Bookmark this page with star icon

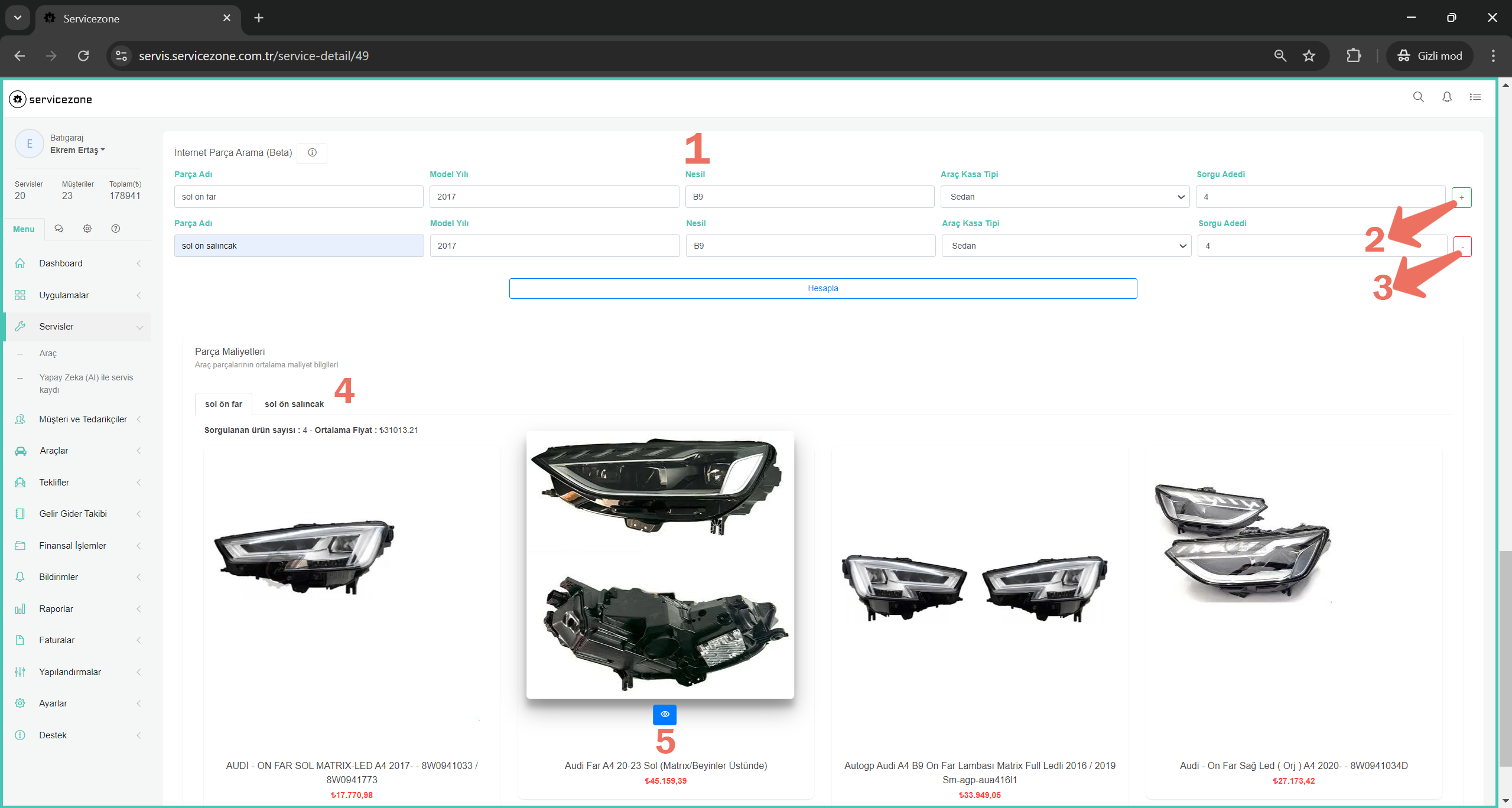1309,56
